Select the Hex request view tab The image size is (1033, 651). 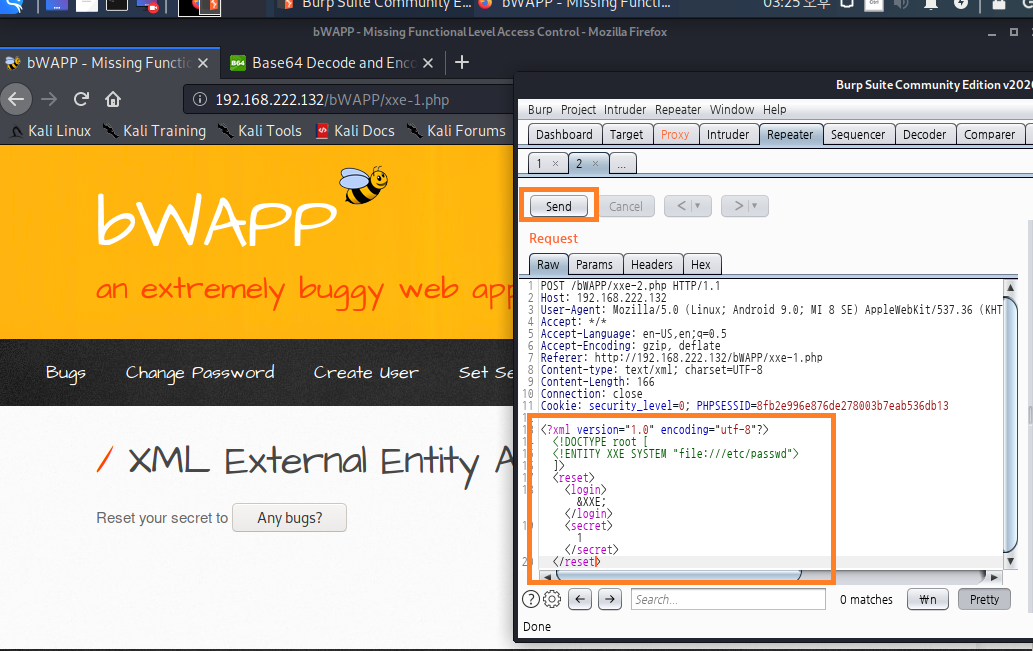(x=700, y=264)
